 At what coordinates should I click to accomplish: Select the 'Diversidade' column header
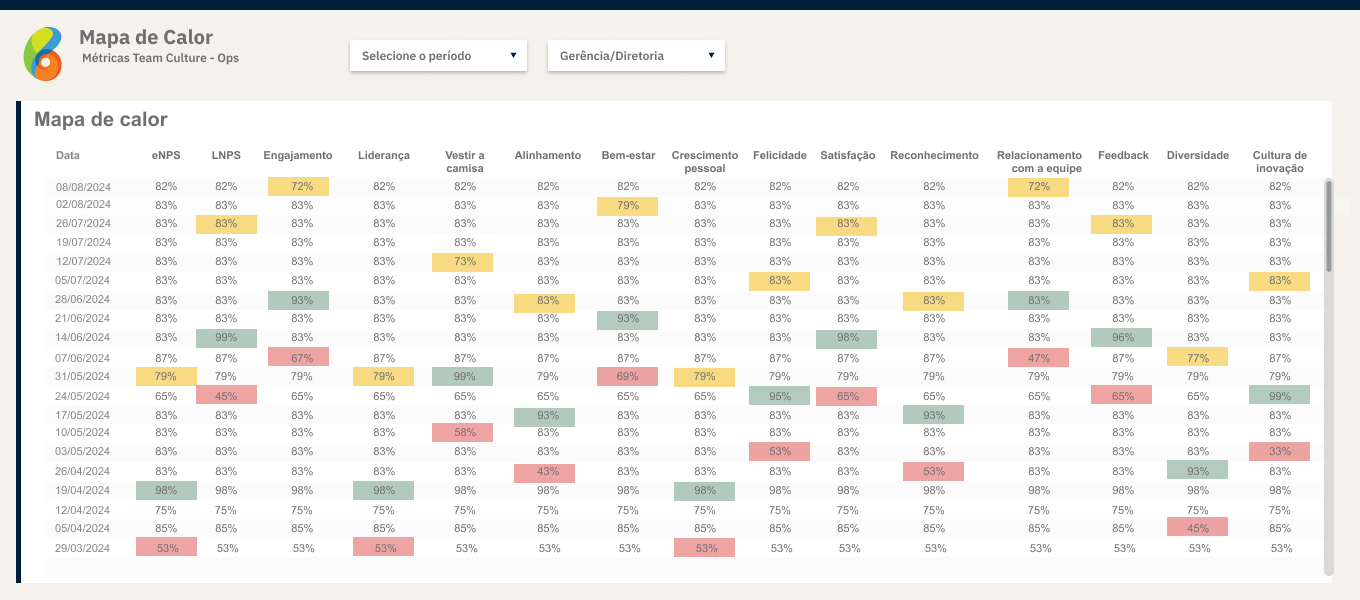1197,156
